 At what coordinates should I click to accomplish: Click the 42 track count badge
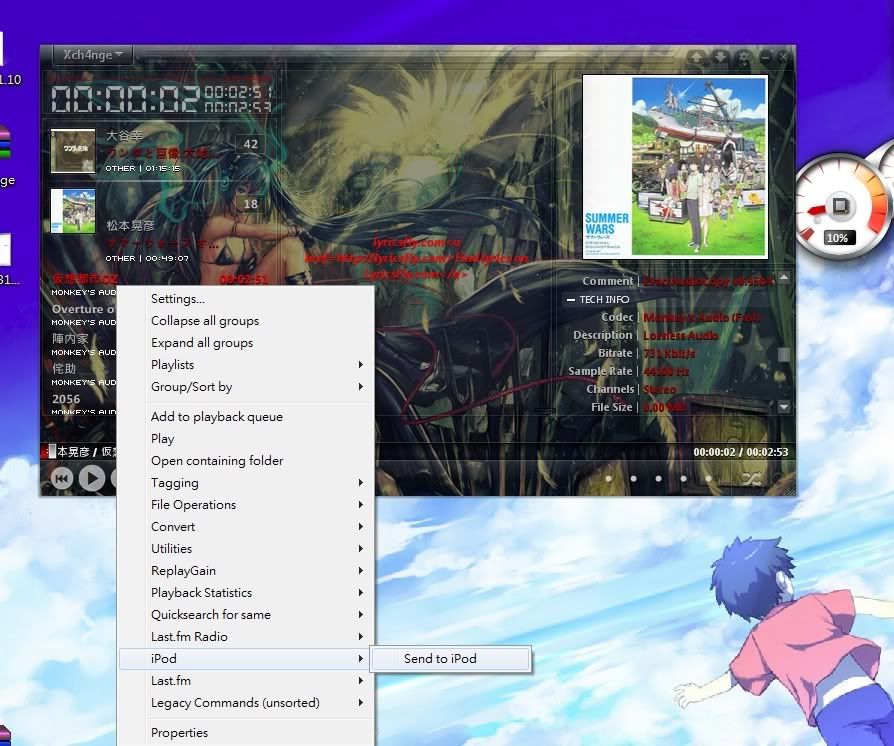click(251, 144)
